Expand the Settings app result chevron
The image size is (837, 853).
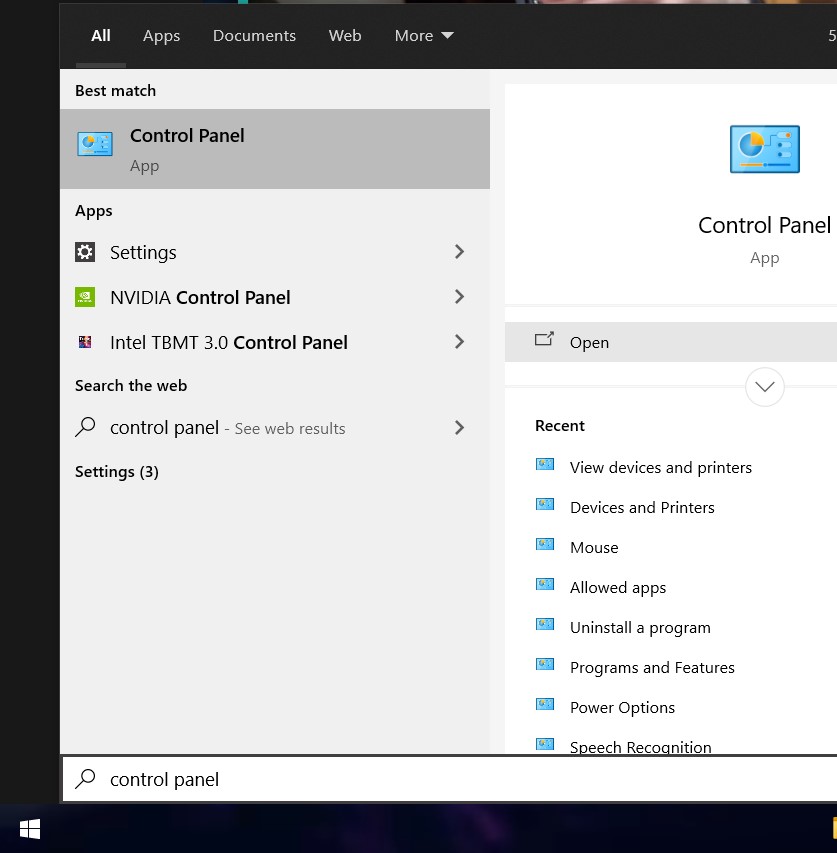pyautogui.click(x=460, y=252)
